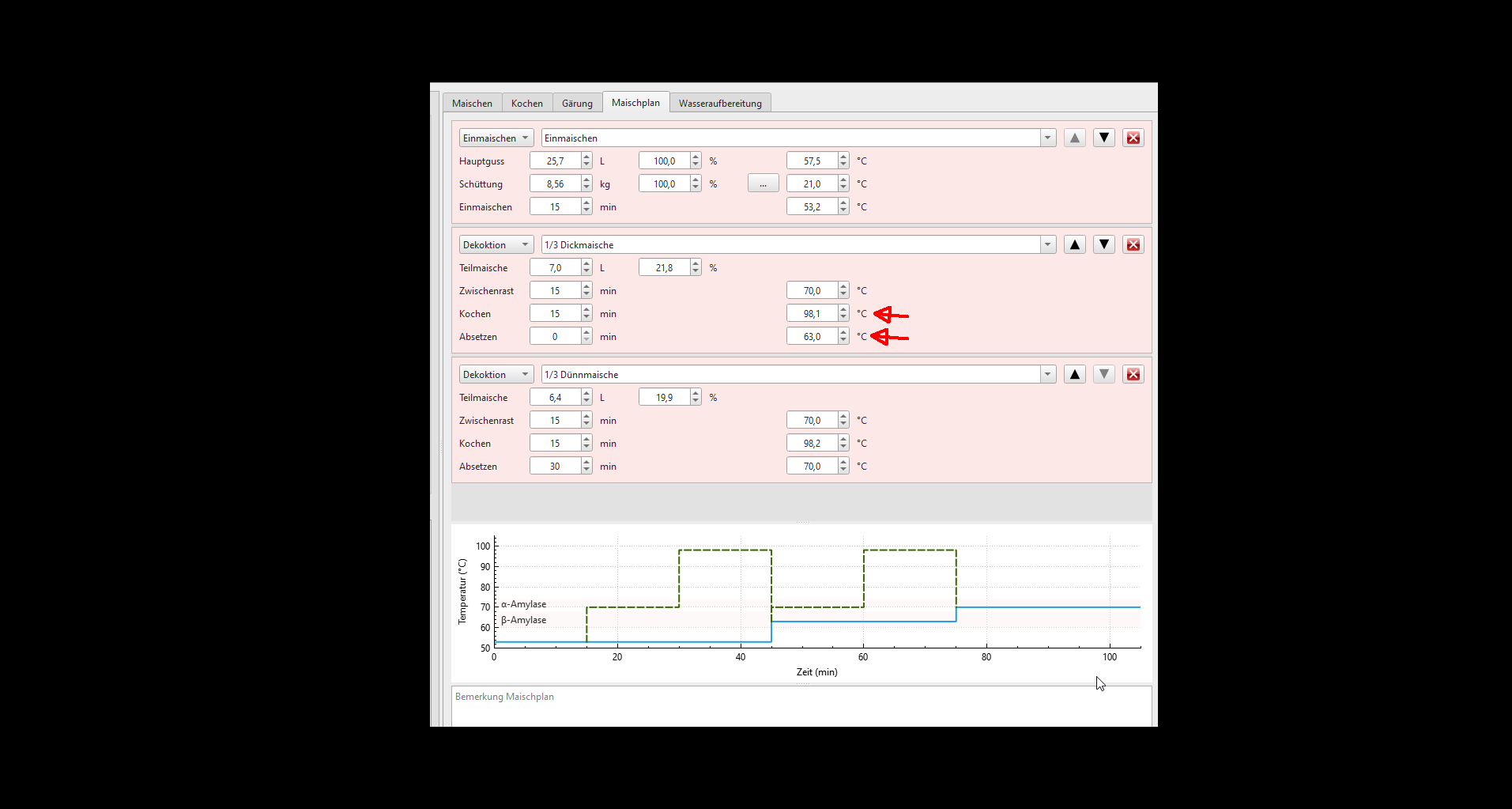This screenshot has width=1512, height=809.
Task: Go to the Kochen tab
Action: coord(526,104)
